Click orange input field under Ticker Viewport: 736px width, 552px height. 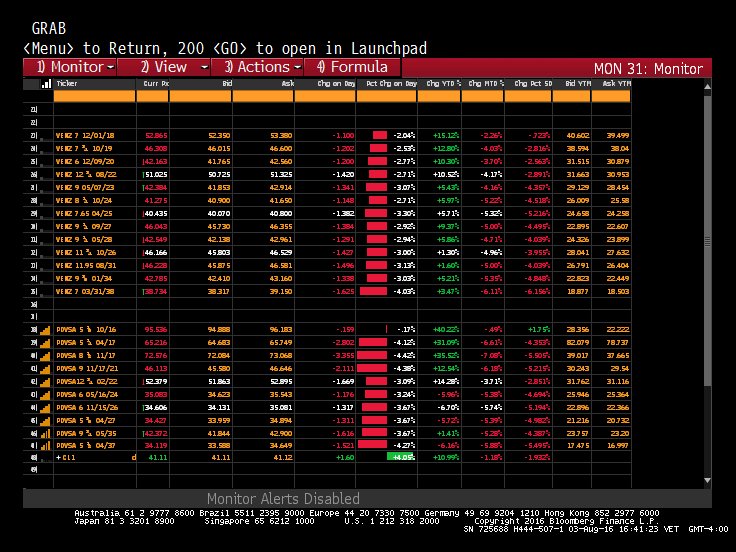pyautogui.click(x=94, y=96)
